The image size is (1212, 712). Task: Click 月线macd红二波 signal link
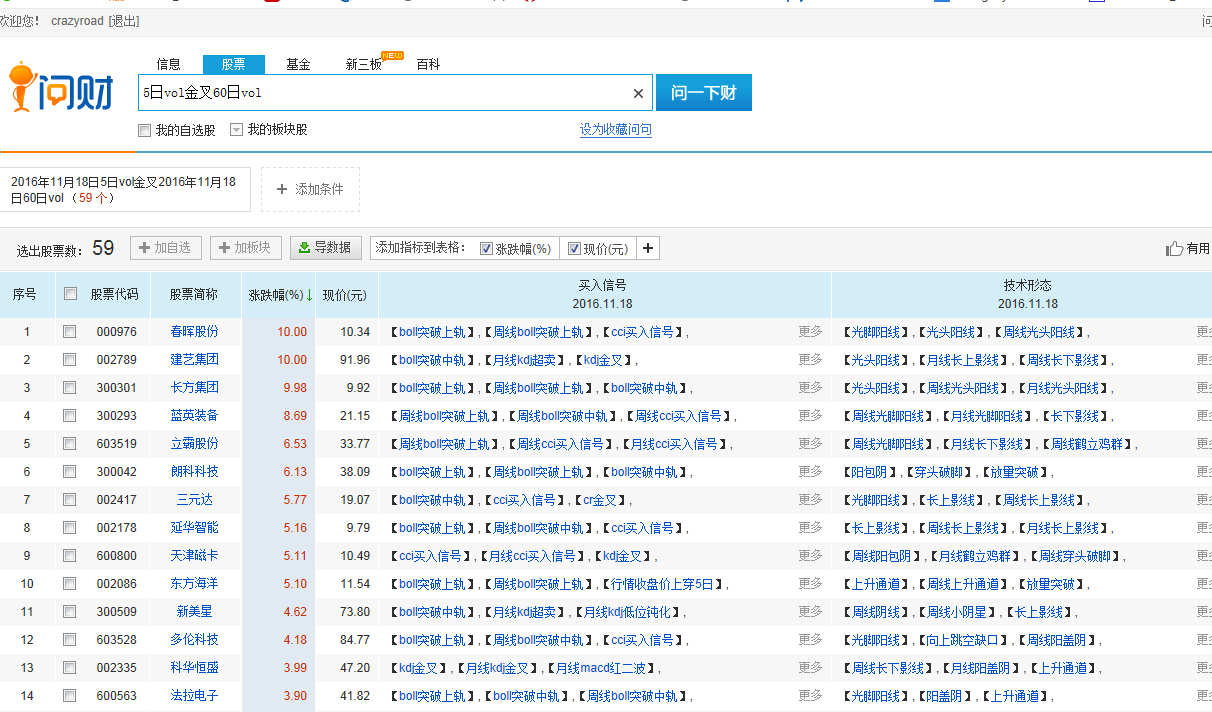(x=602, y=668)
